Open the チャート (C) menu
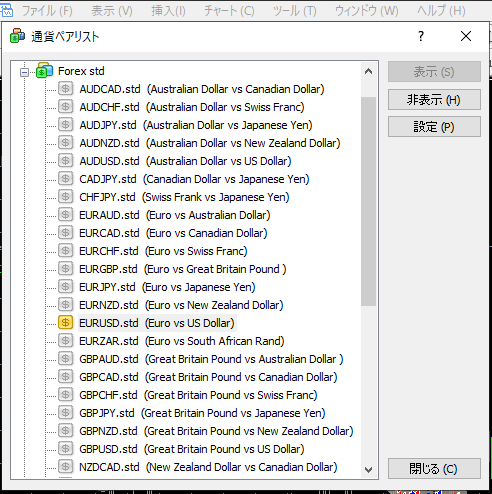 coord(229,11)
